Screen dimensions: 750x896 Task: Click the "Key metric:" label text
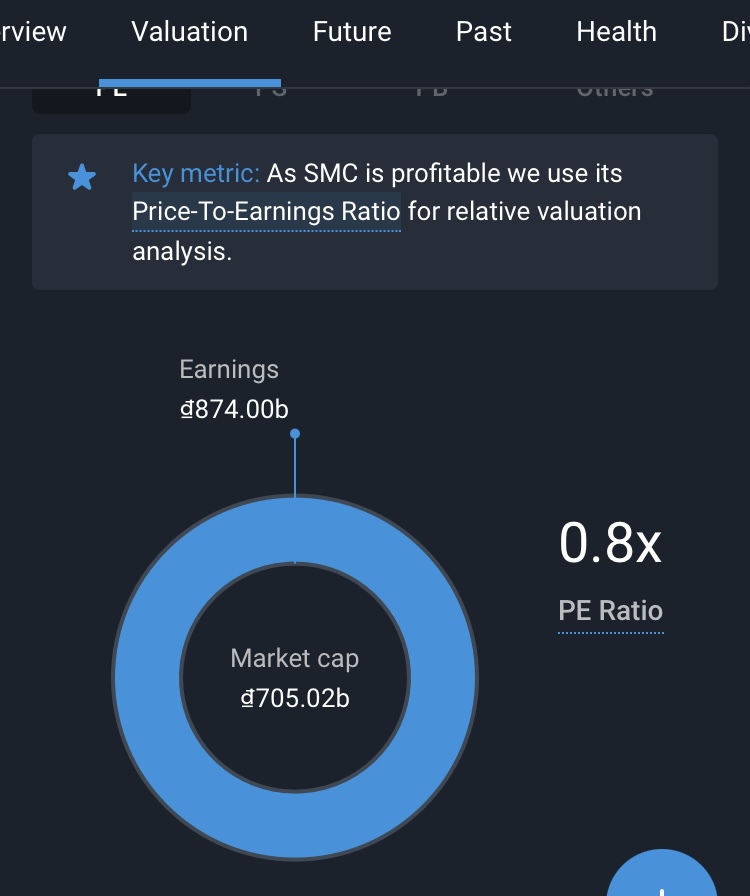click(195, 174)
